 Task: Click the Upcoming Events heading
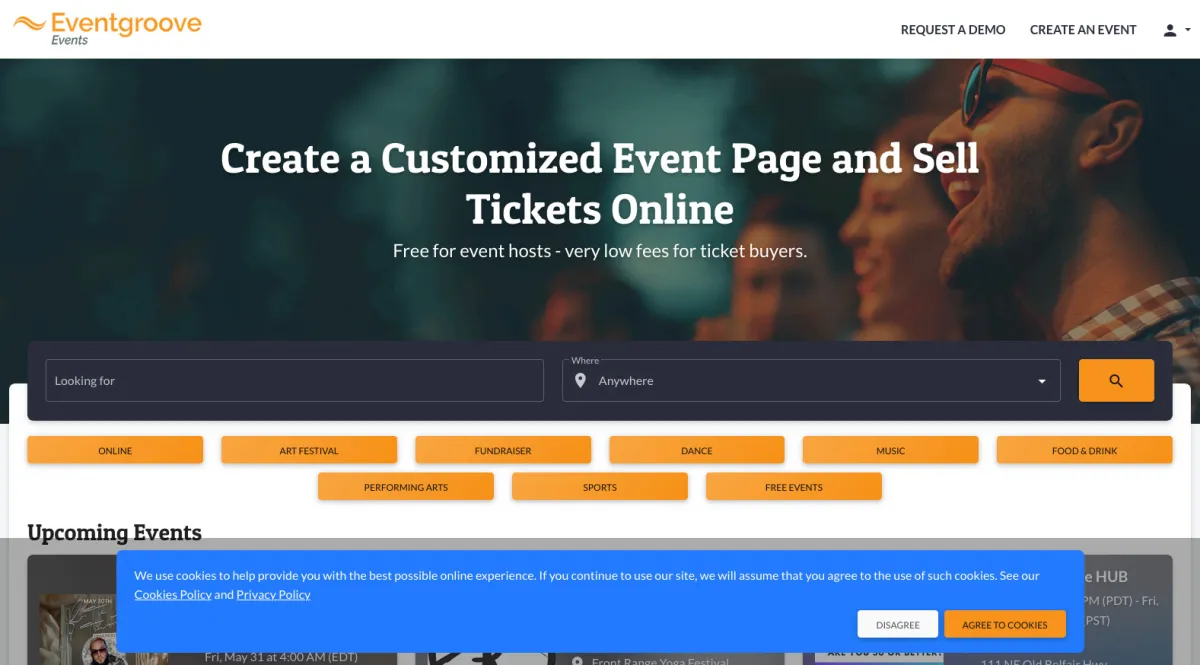[x=115, y=533]
